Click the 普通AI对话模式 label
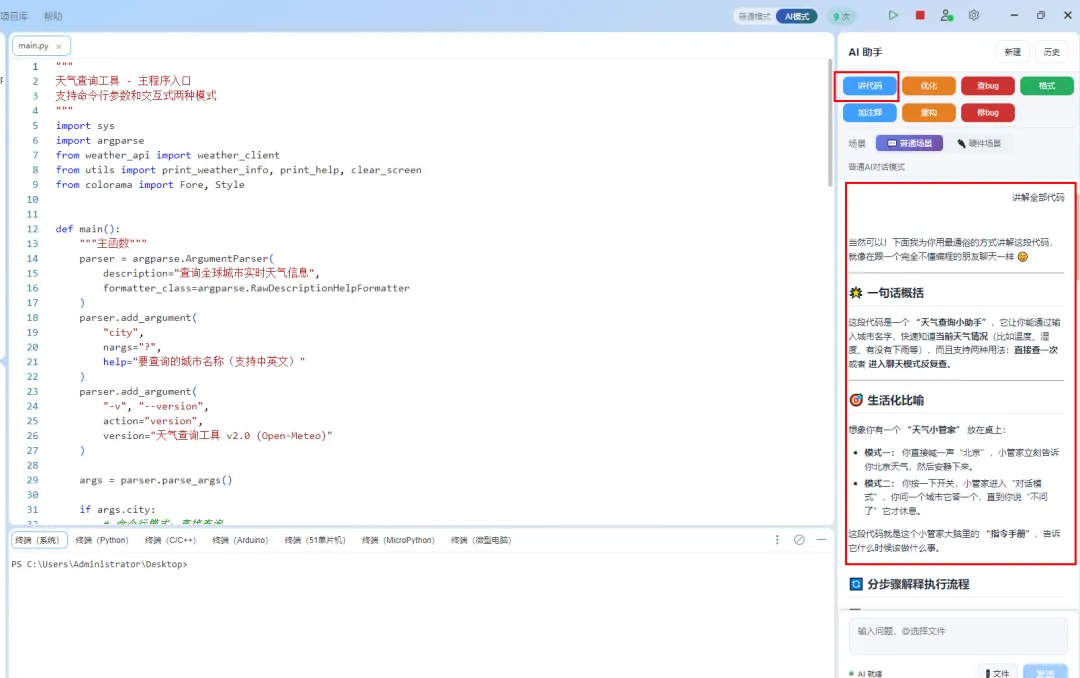The height and width of the screenshot is (678, 1080). pyautogui.click(x=876, y=167)
